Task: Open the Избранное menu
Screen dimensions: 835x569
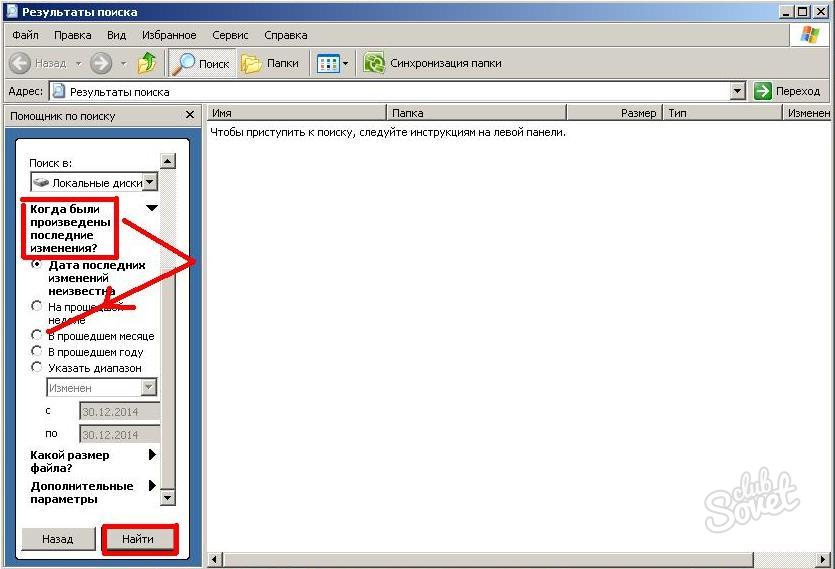Action: coord(170,35)
